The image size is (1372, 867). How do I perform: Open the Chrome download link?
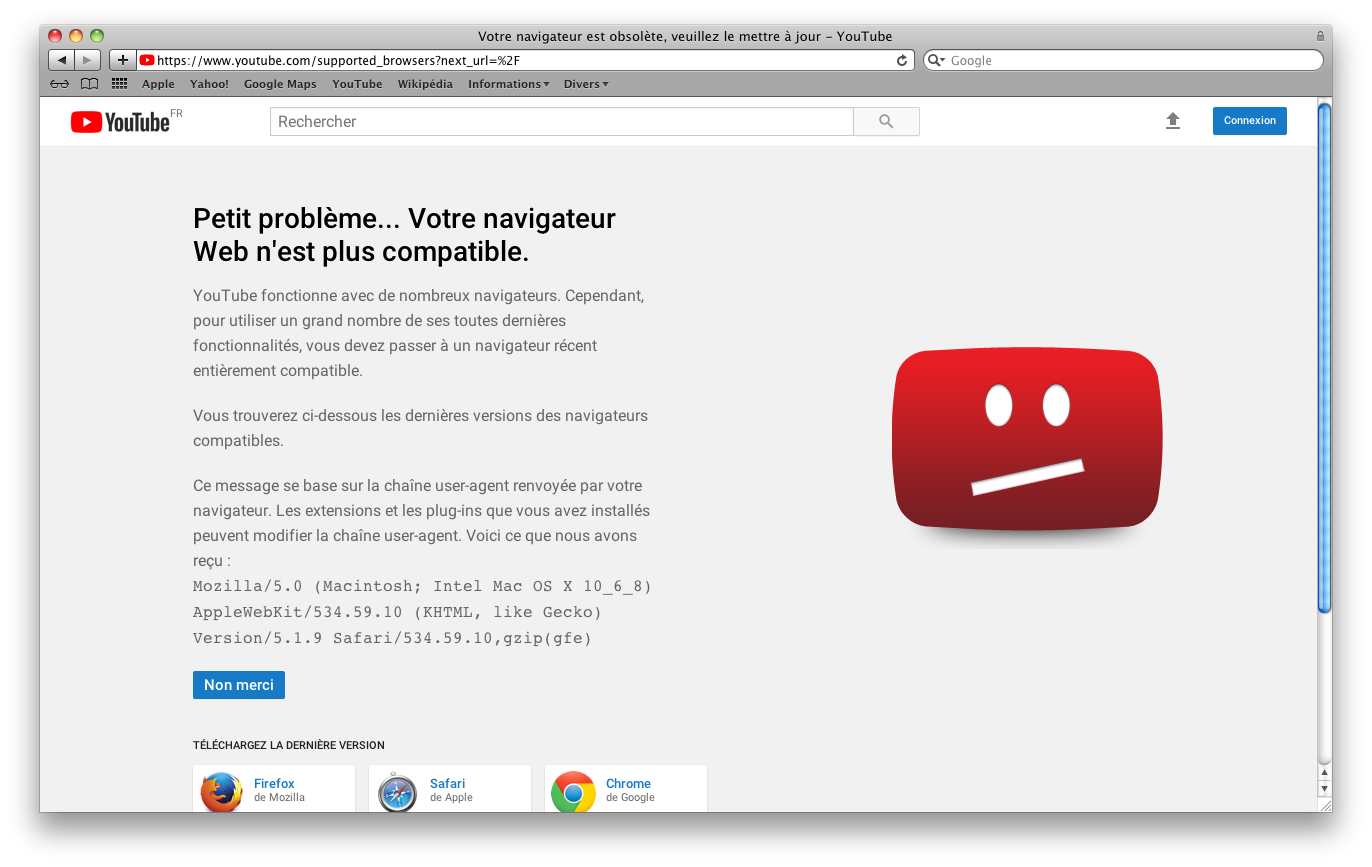(x=628, y=784)
